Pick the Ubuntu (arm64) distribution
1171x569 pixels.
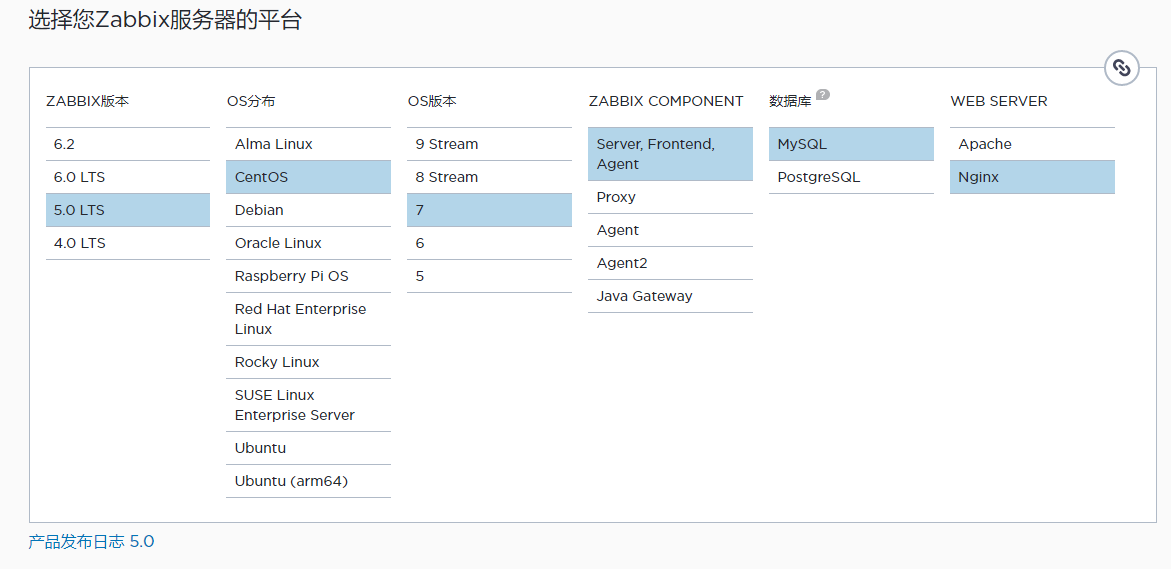(x=308, y=480)
